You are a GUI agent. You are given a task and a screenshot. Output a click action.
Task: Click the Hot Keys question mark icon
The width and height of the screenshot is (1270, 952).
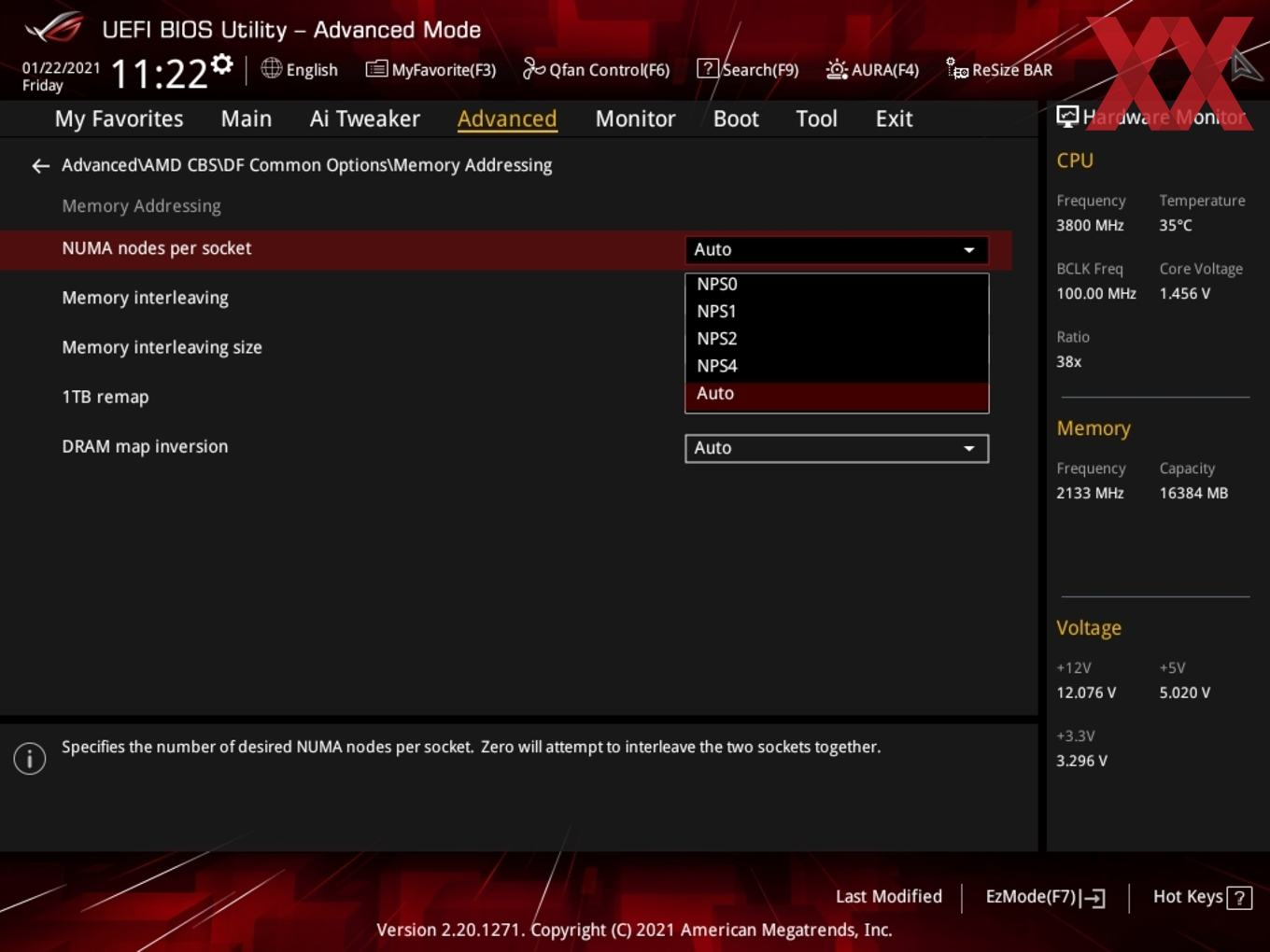(1239, 898)
